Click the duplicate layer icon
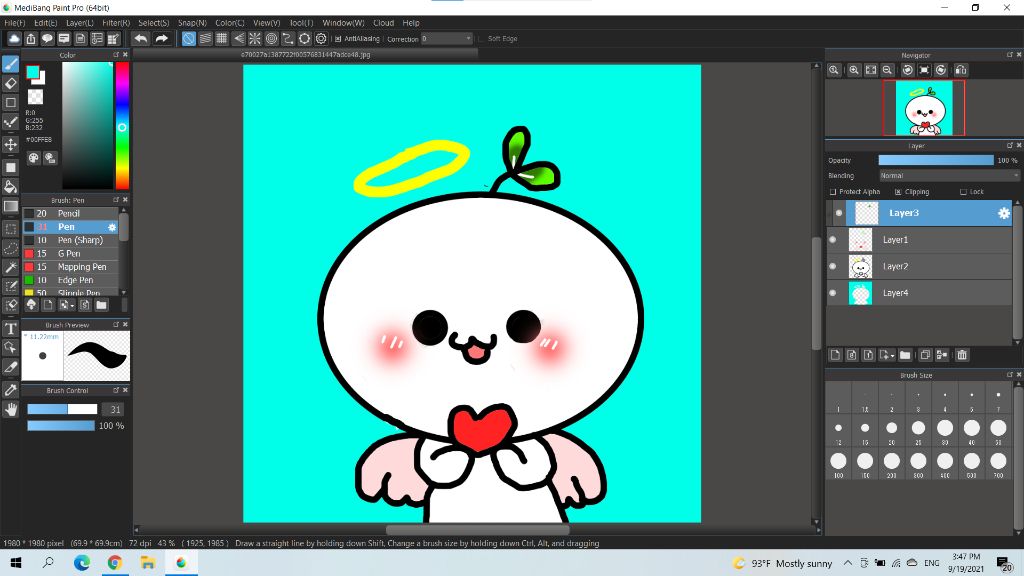Viewport: 1024px width, 576px height. 925,355
